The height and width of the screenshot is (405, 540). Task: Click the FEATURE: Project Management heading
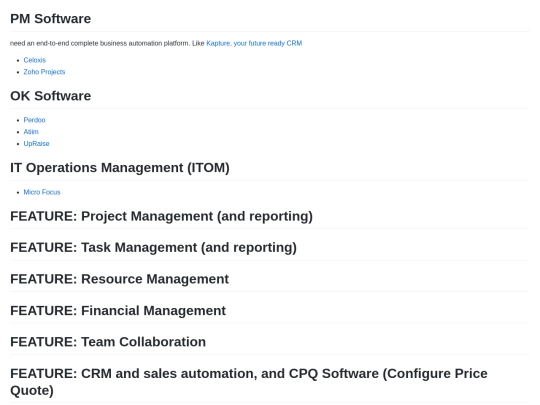point(162,216)
